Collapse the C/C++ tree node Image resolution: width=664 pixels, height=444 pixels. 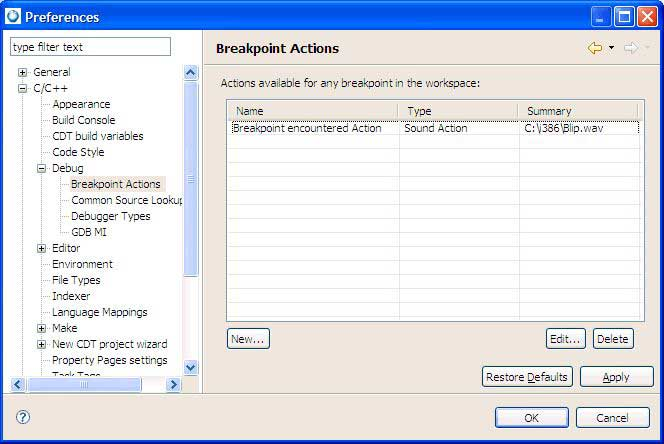[23, 88]
